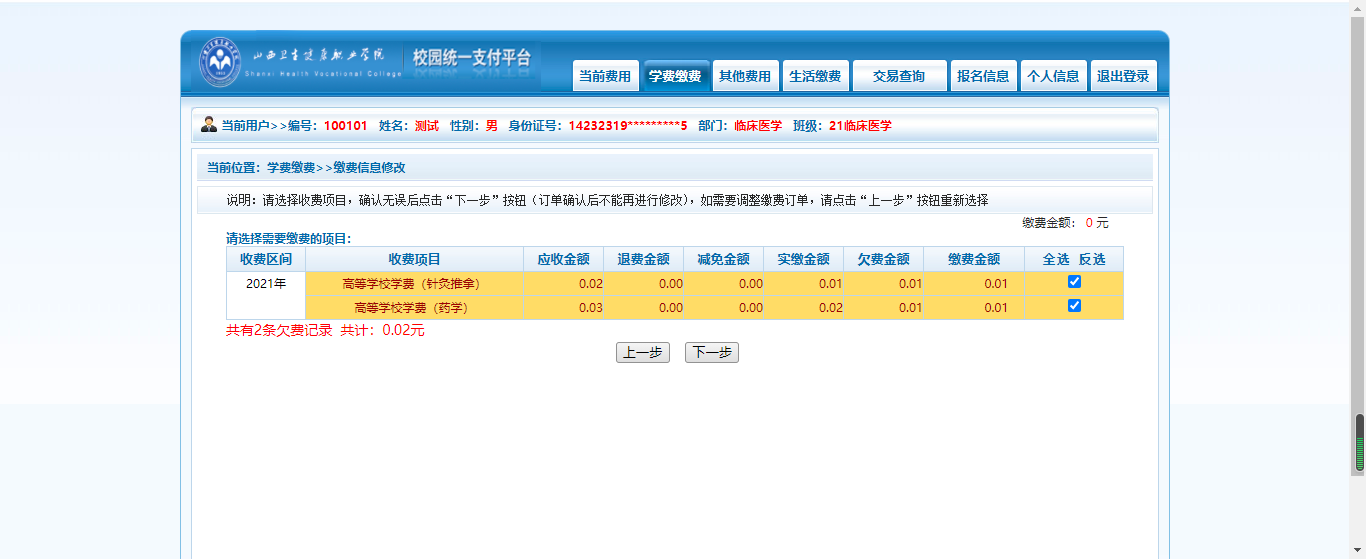Click 退出登录 to log out

[1123, 76]
